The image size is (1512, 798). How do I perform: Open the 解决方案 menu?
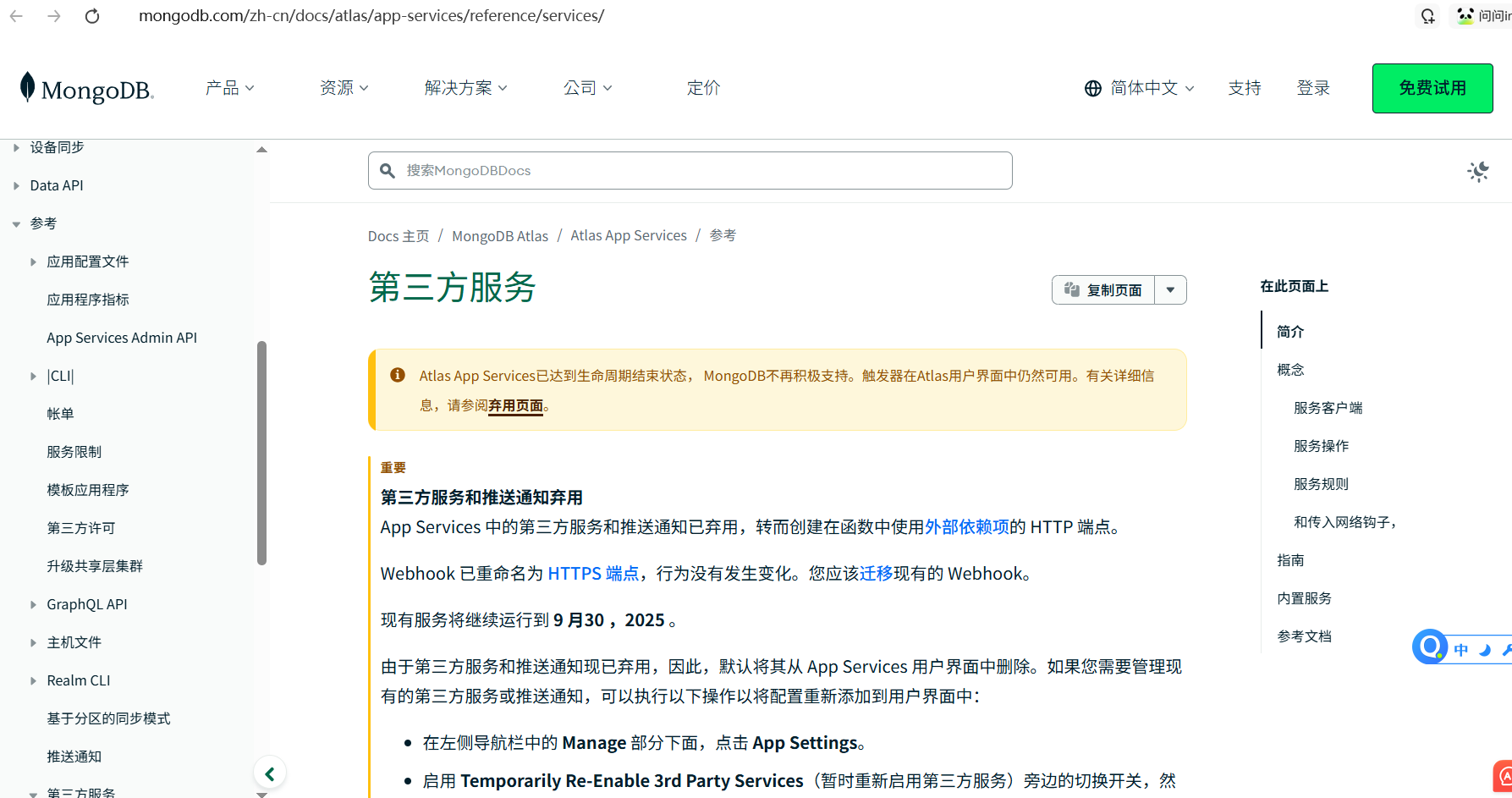tap(465, 87)
